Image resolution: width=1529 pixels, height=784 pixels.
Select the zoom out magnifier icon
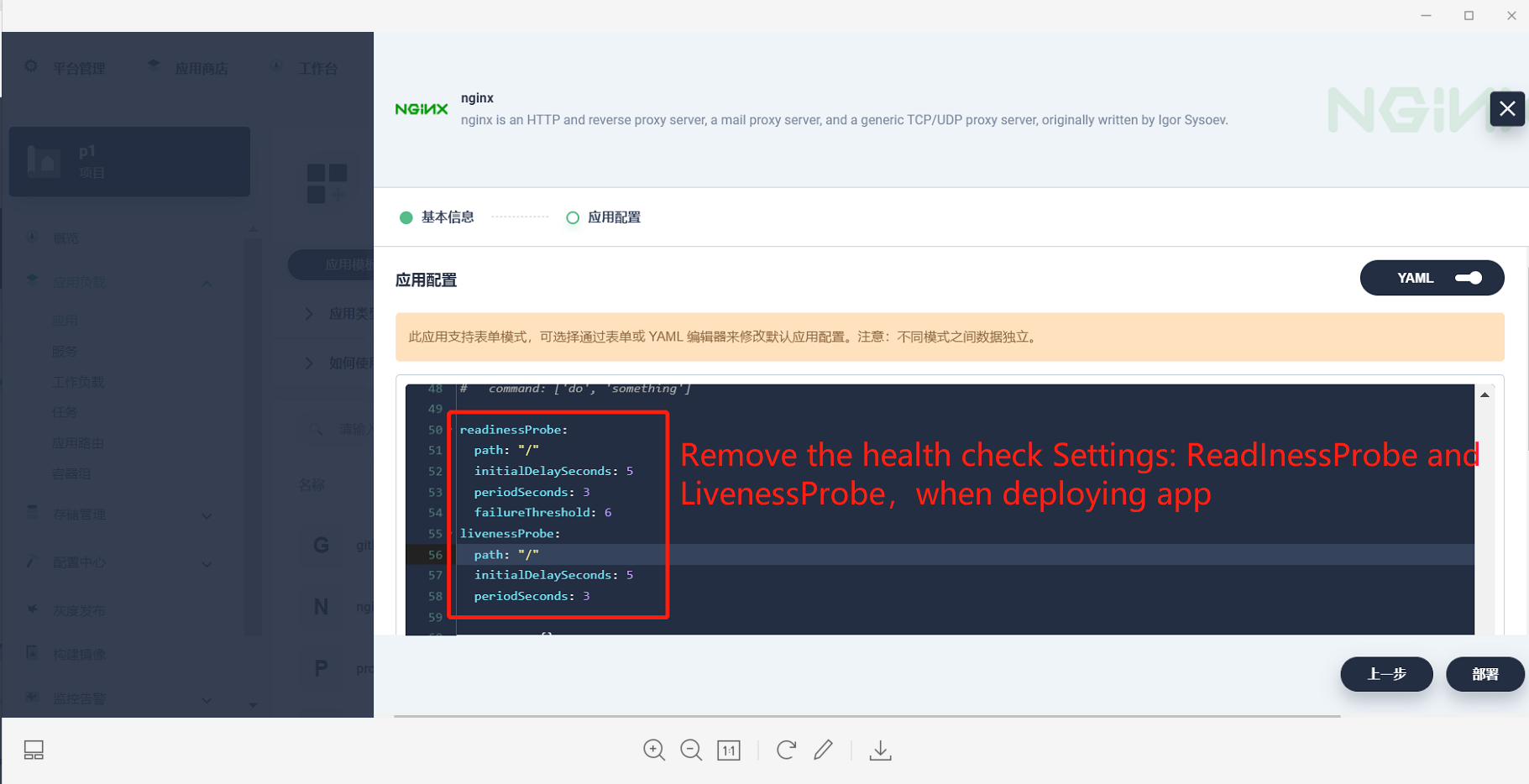point(691,750)
